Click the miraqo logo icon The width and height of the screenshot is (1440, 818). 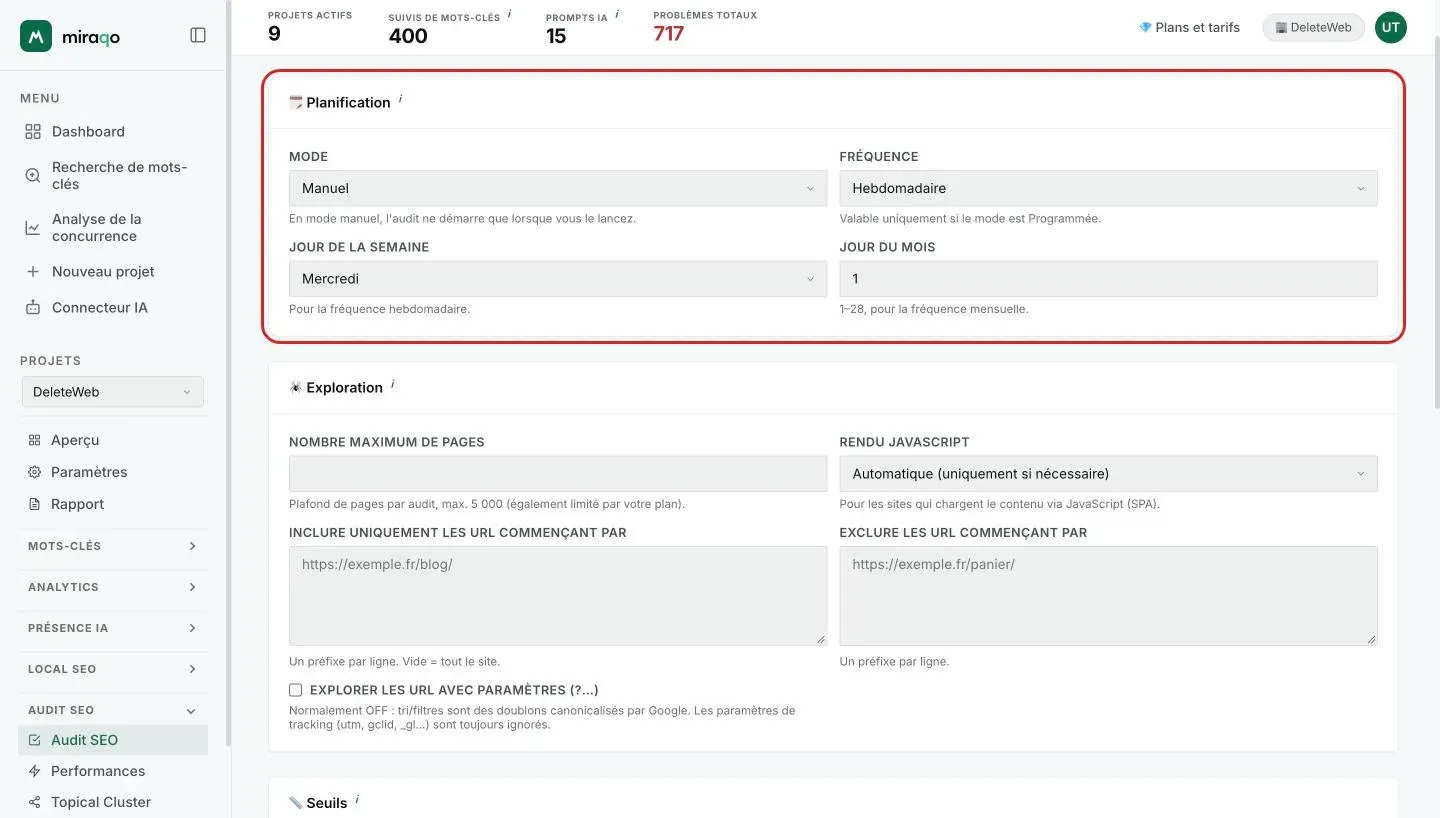pyautogui.click(x=36, y=36)
